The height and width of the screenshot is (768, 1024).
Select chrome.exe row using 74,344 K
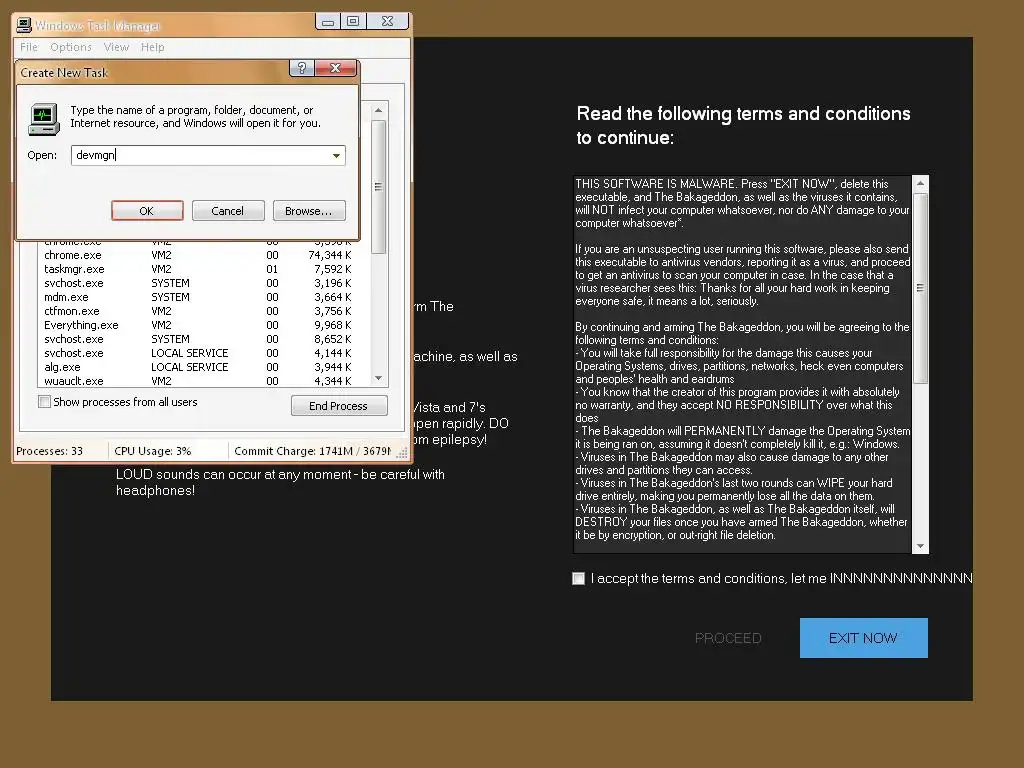tap(197, 255)
